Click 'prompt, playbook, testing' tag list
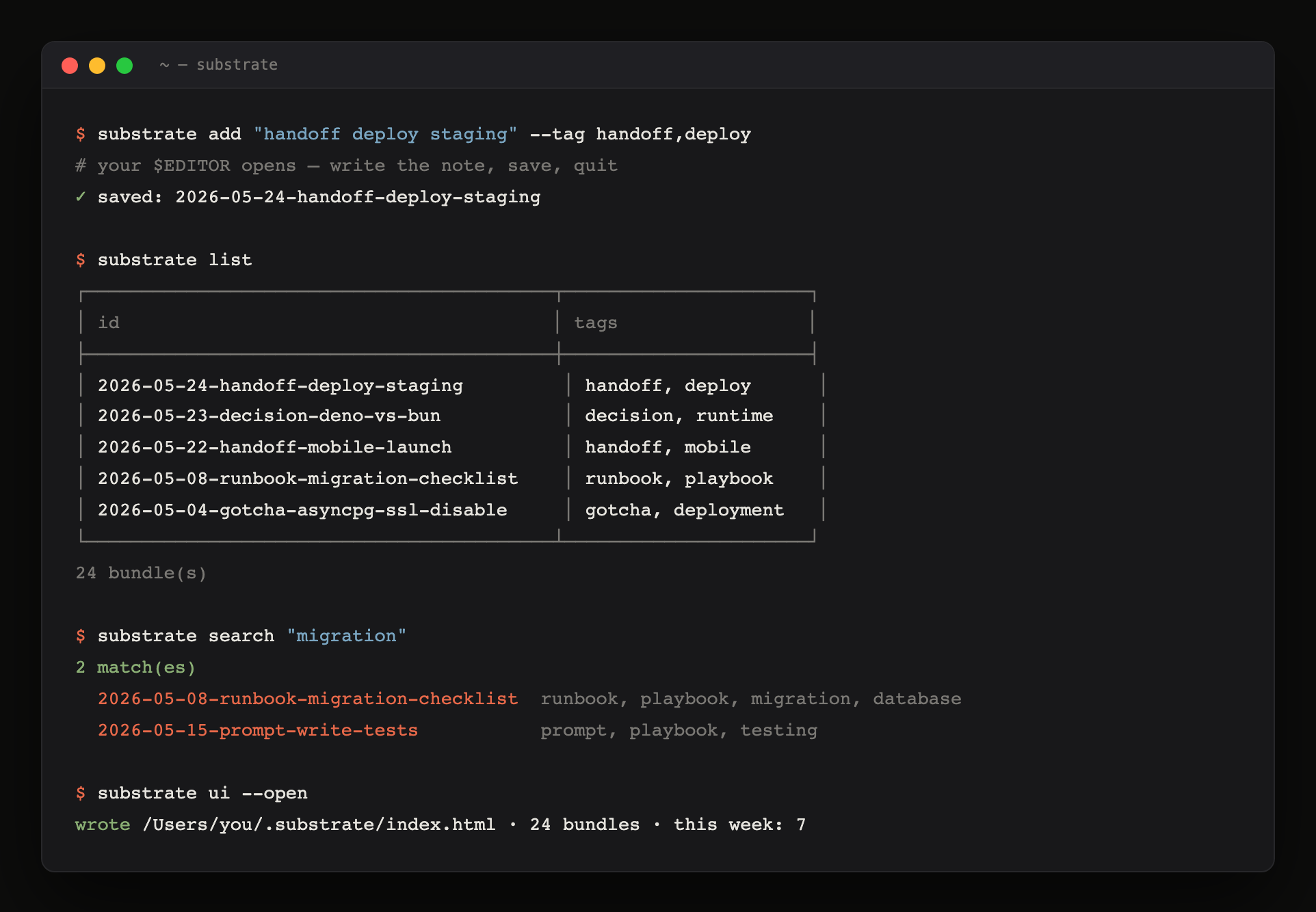 (679, 730)
